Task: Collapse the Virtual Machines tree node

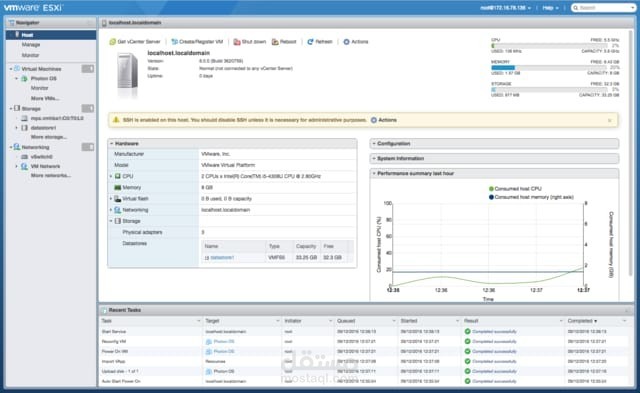Action: [x=11, y=69]
